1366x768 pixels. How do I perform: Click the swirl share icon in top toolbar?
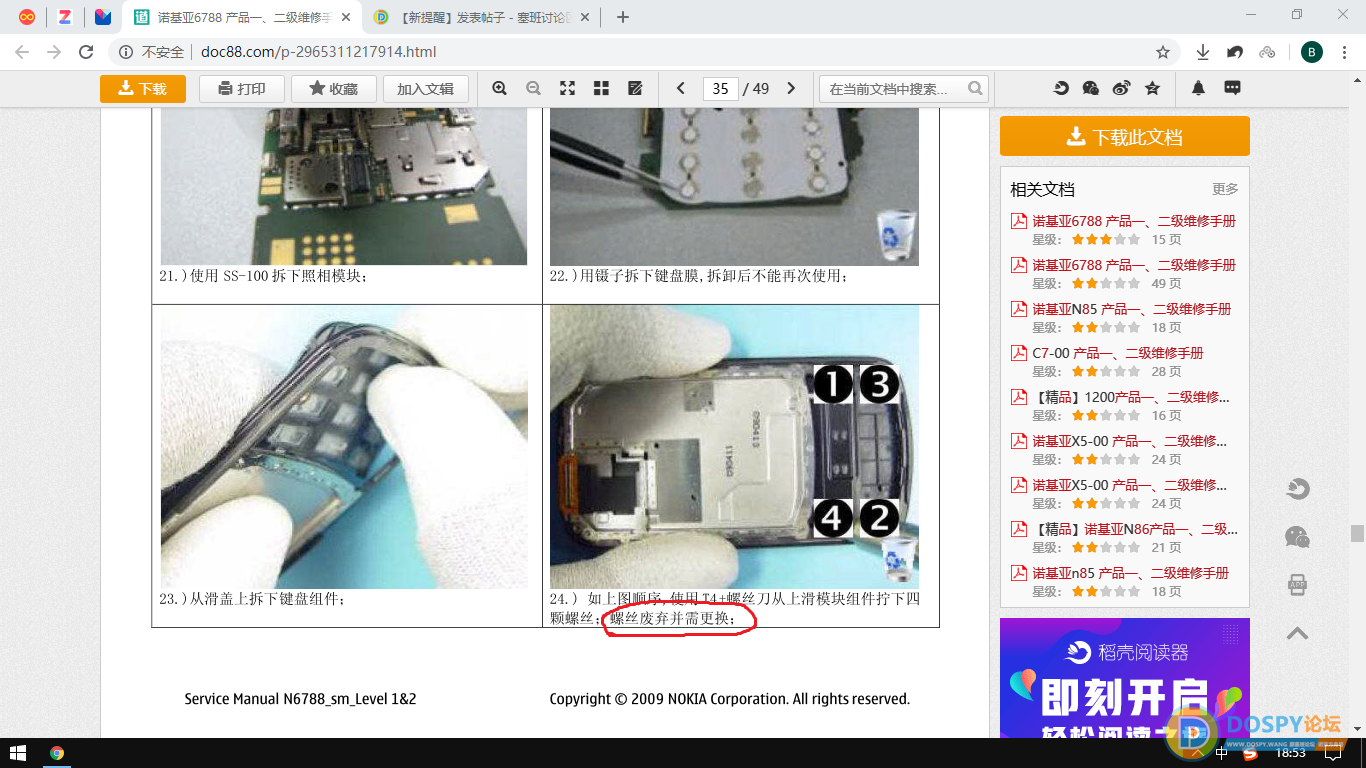(x=1061, y=88)
